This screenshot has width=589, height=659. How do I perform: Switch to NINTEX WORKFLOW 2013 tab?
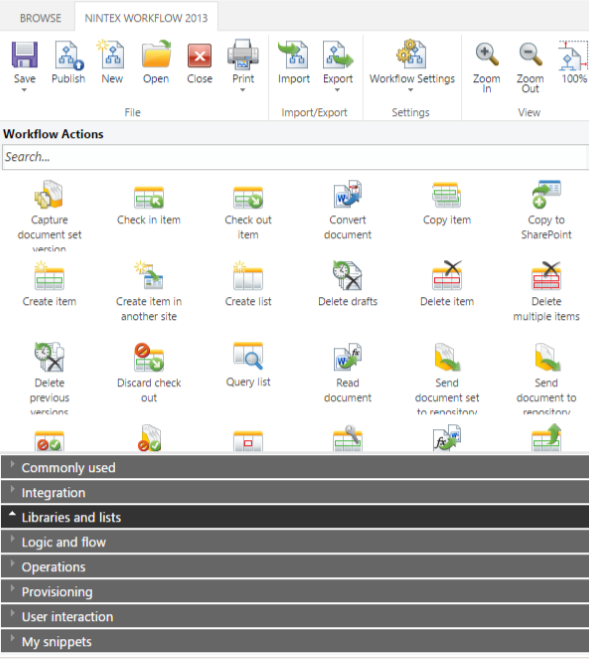(x=146, y=18)
